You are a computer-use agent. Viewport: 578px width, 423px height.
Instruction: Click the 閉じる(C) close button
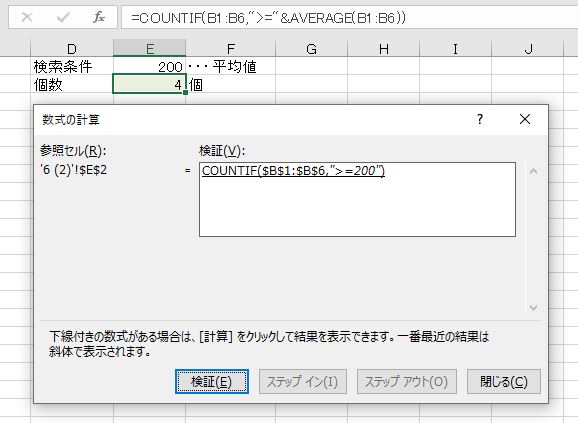coord(504,382)
